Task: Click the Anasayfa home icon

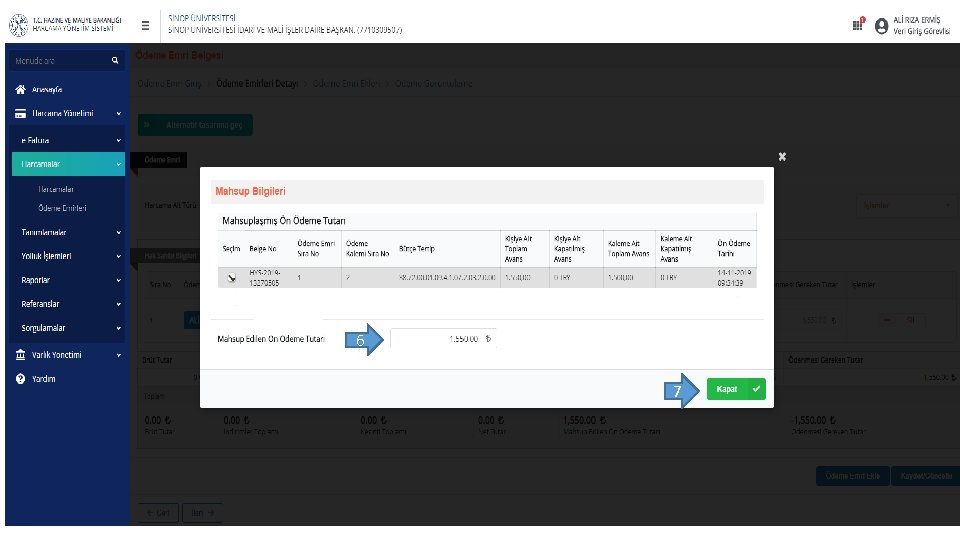Action: click(x=20, y=89)
